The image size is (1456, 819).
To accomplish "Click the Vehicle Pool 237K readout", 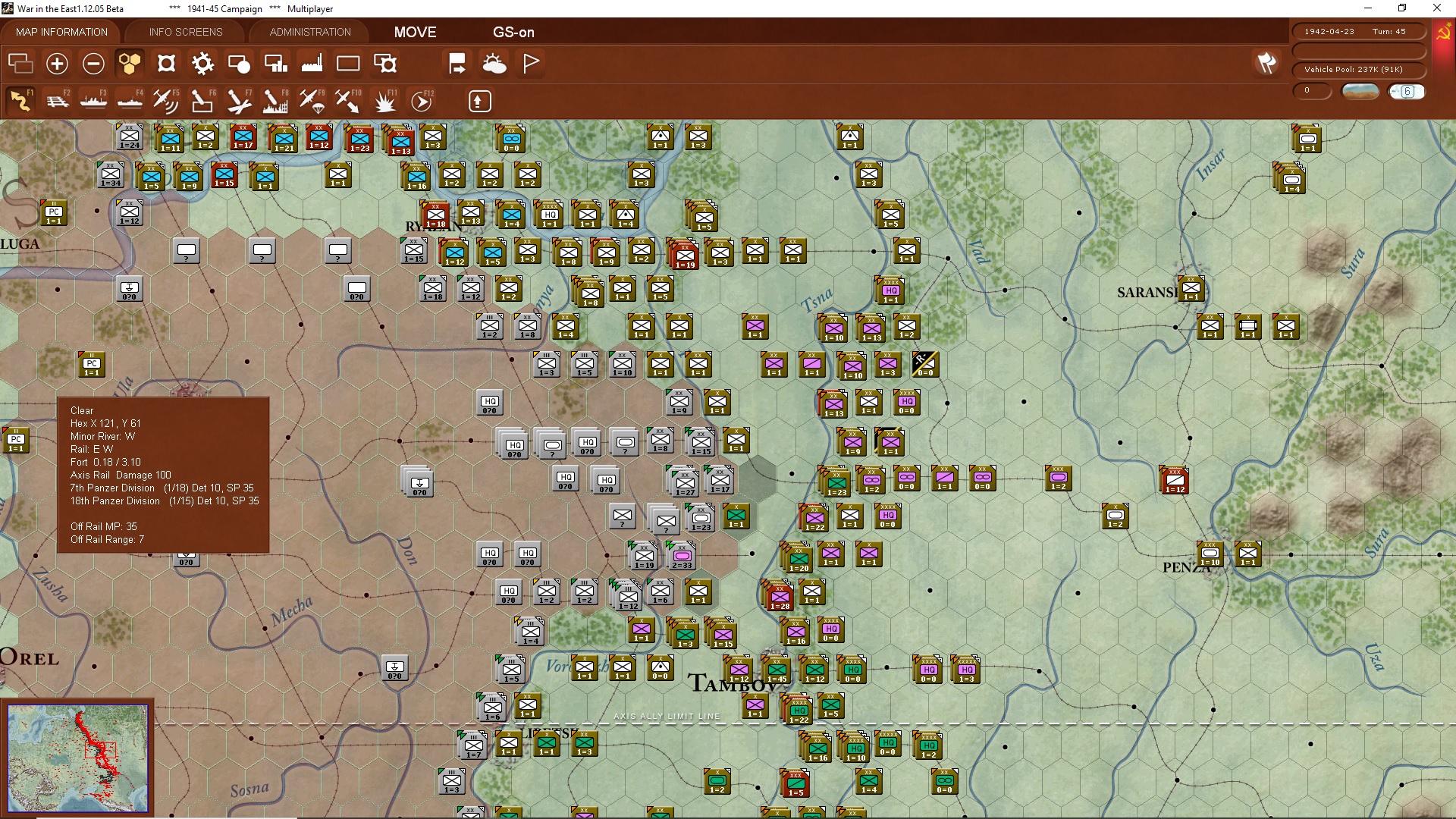I will (1358, 70).
